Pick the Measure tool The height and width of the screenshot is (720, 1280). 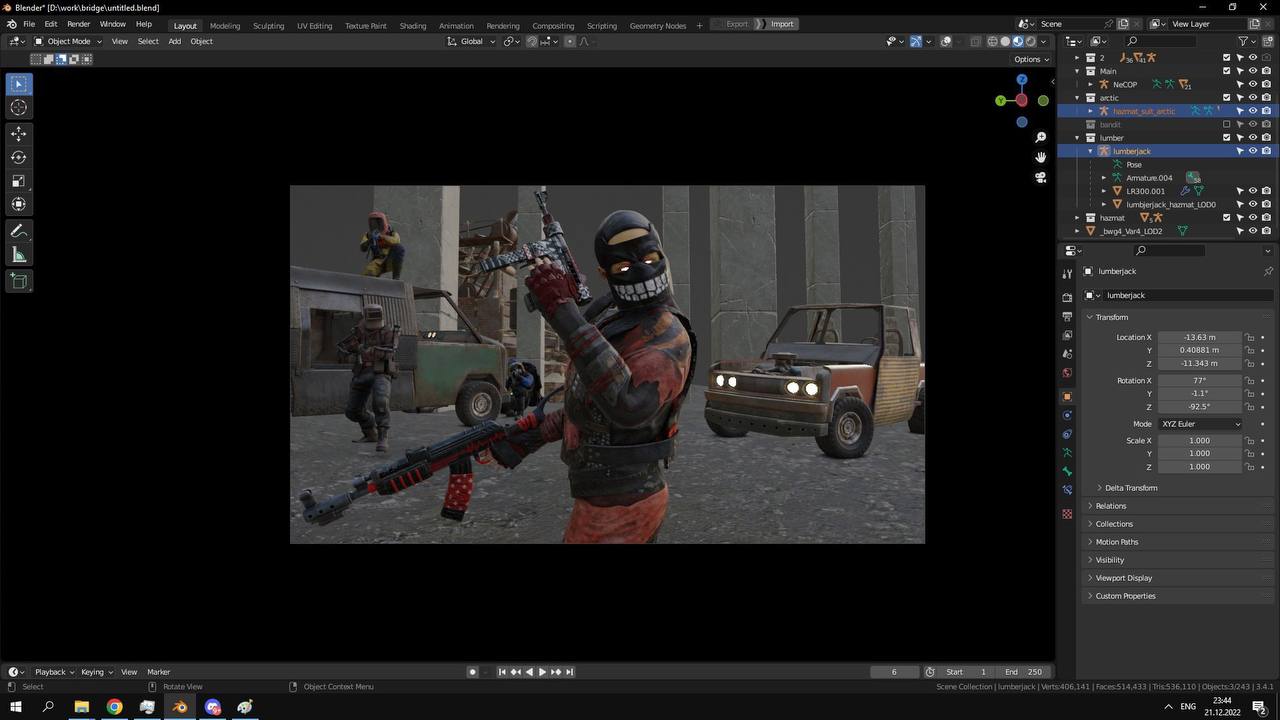[x=18, y=255]
